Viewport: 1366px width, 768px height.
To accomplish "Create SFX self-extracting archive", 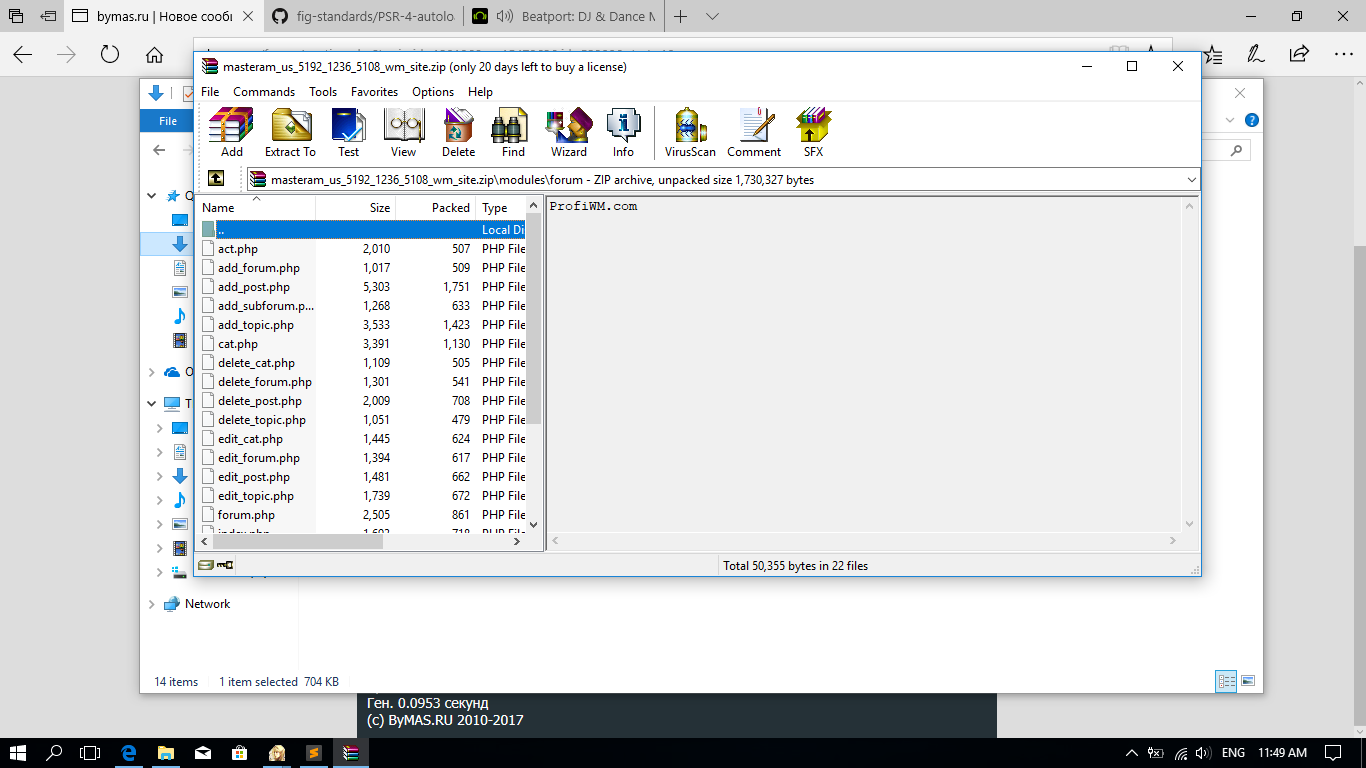I will coord(813,132).
